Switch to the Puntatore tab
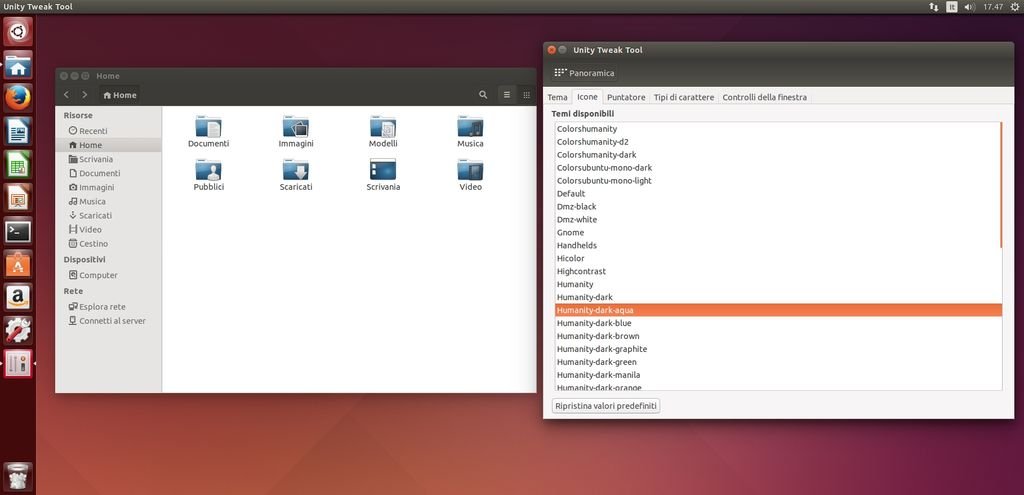This screenshot has width=1024, height=495. click(626, 97)
